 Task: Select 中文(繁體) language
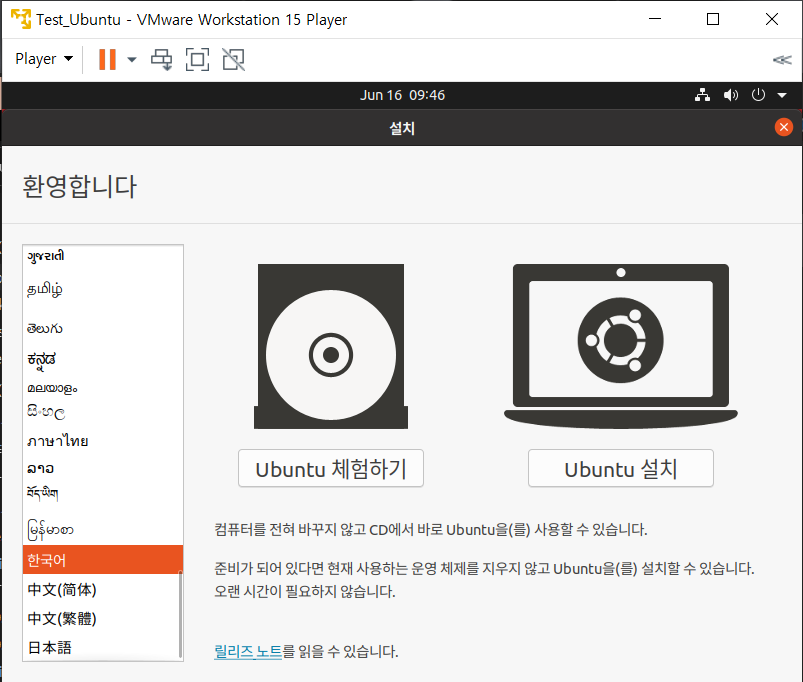pos(101,619)
